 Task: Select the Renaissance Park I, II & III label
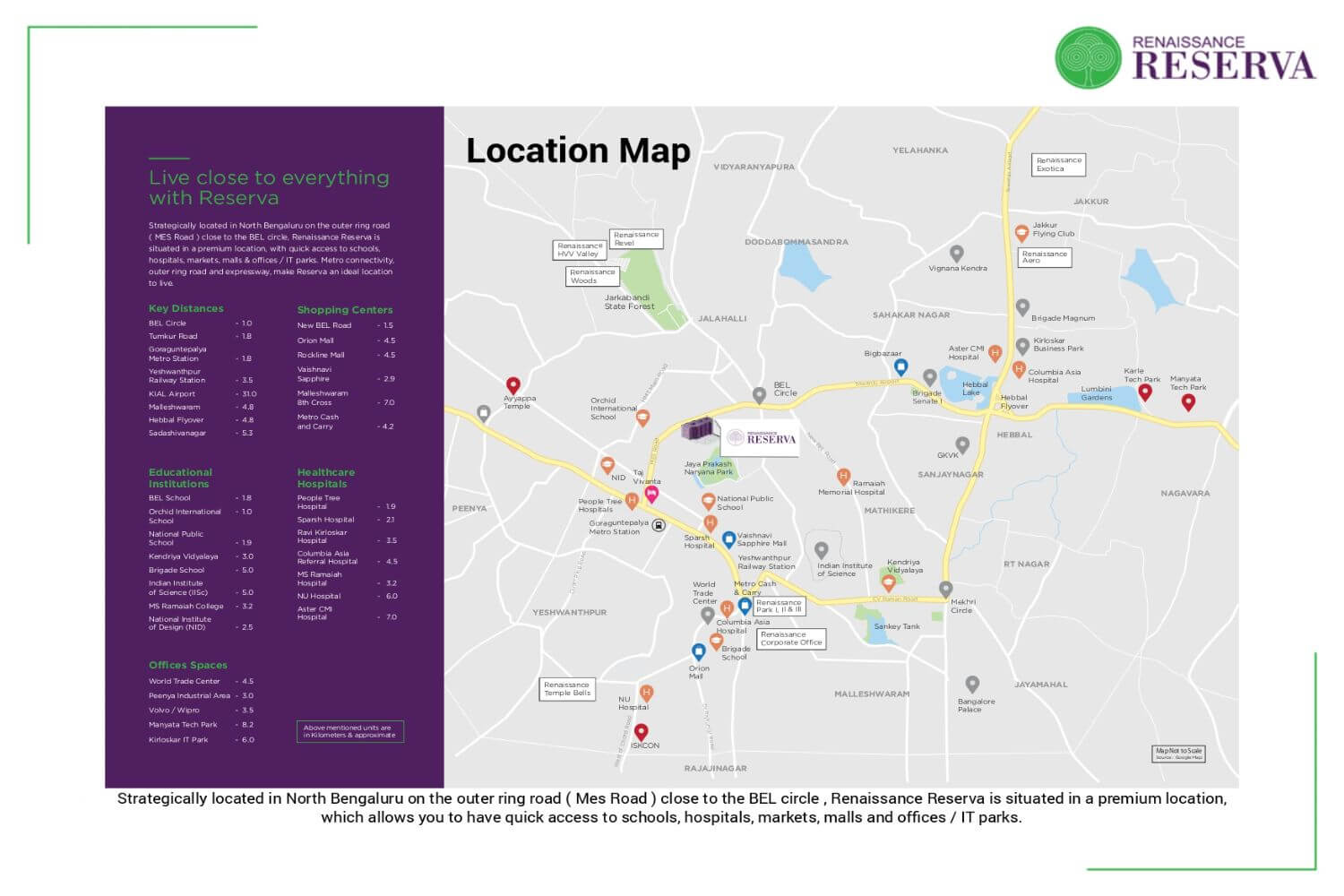779,606
